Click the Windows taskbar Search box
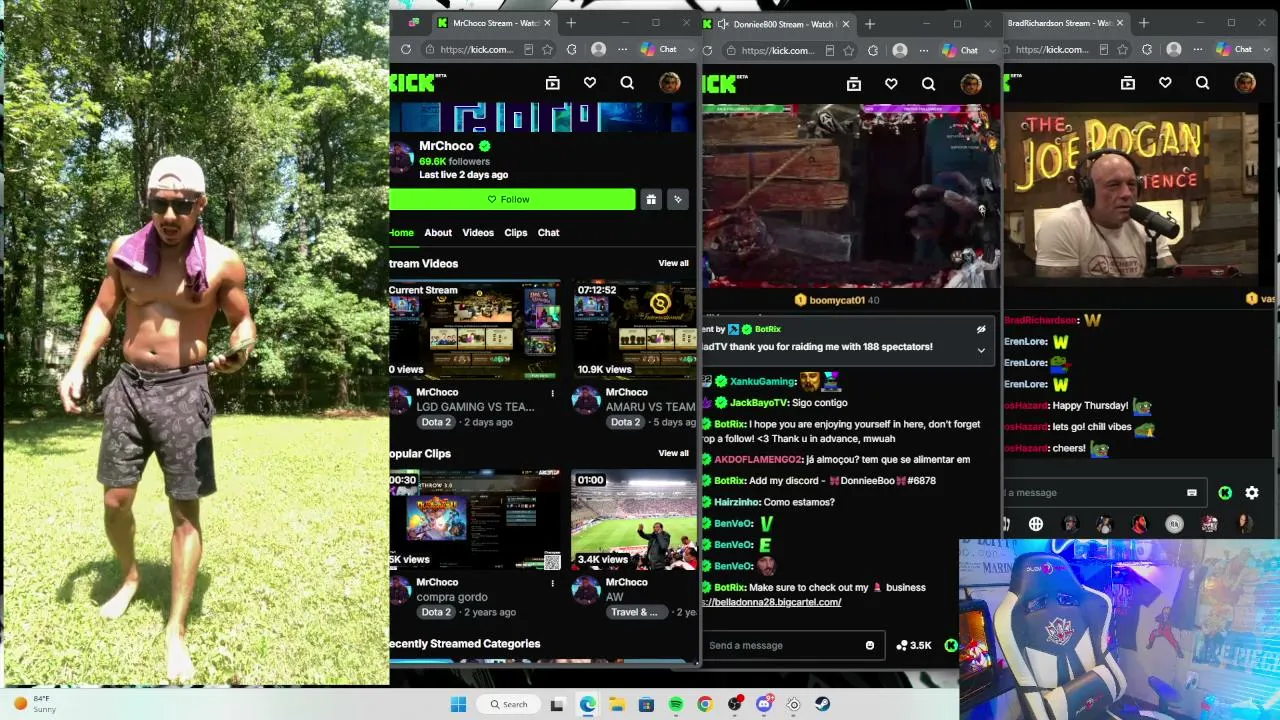The image size is (1280, 720). coord(508,704)
